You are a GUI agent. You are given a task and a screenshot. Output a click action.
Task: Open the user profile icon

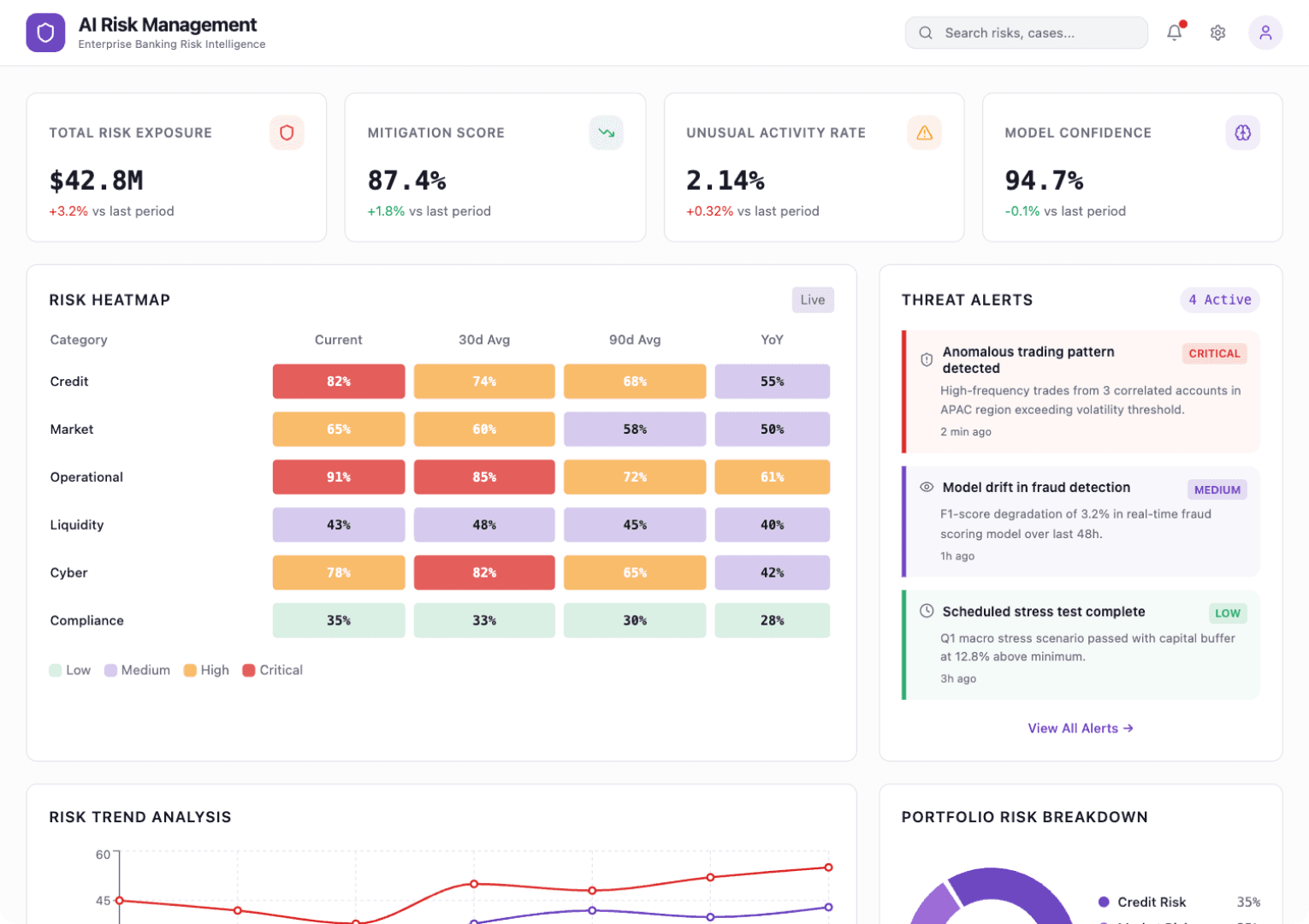click(1265, 32)
